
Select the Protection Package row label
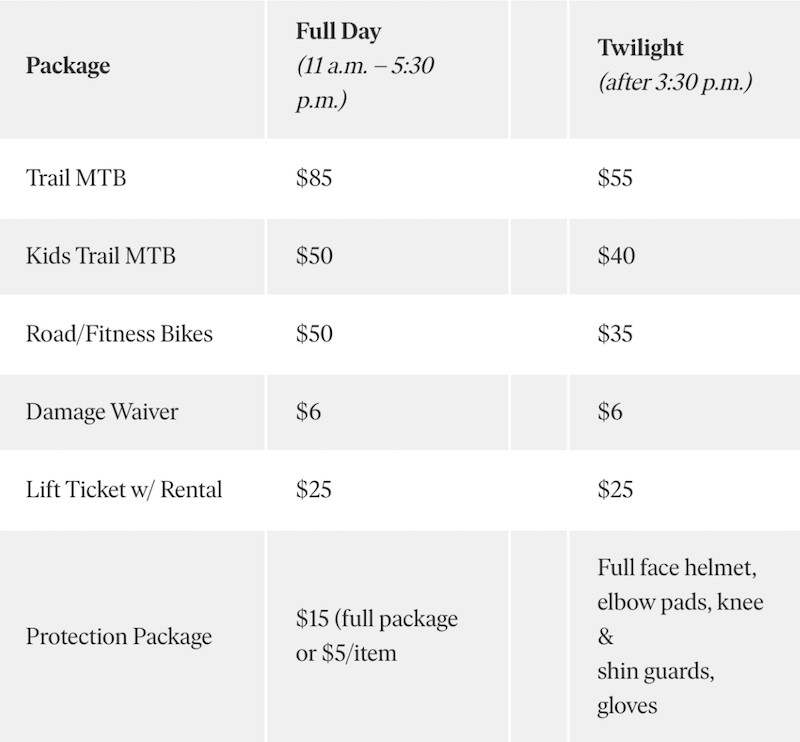[119, 637]
